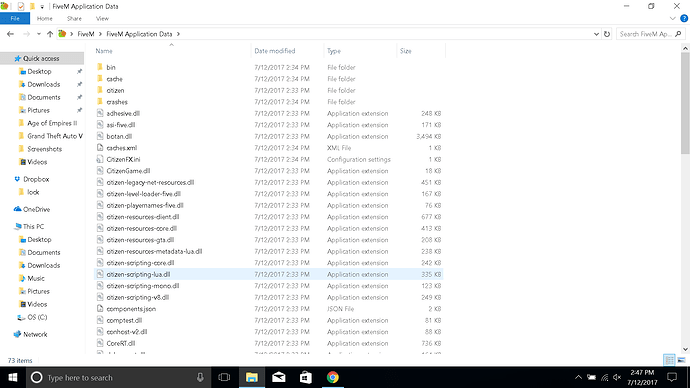
Task: Refresh the FiveM Application Data folder
Action: 607,34
